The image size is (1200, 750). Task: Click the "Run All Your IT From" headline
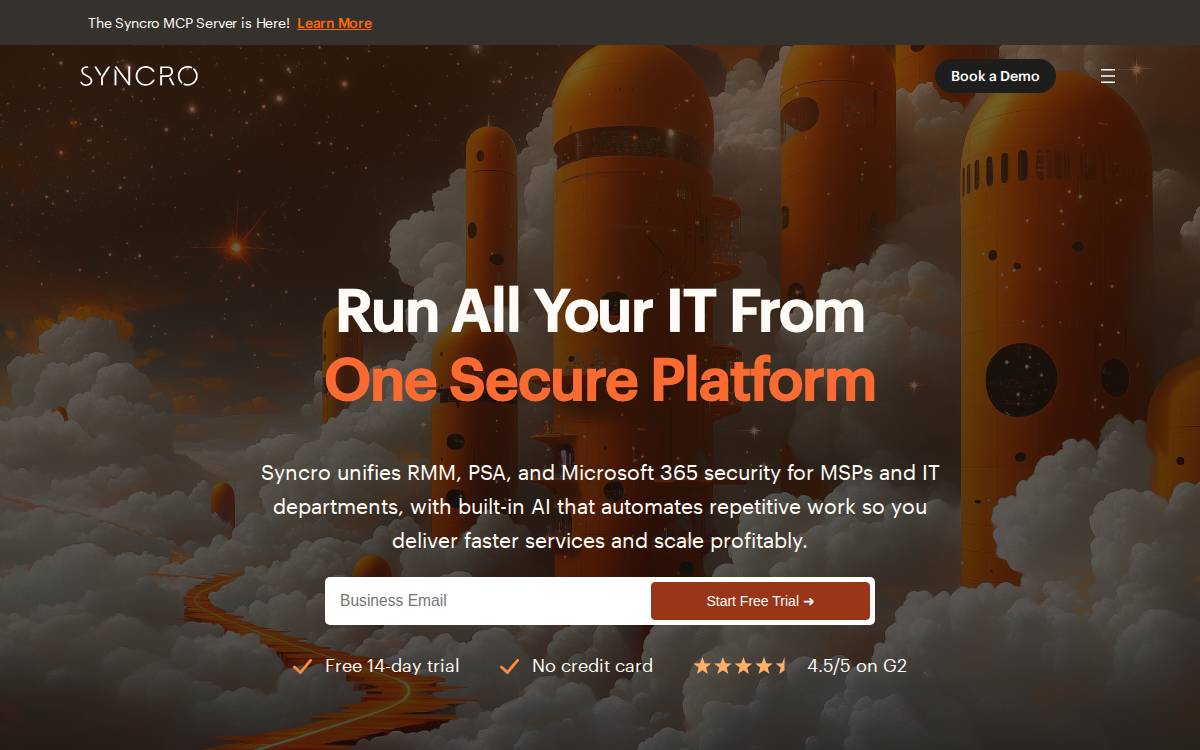click(x=600, y=310)
